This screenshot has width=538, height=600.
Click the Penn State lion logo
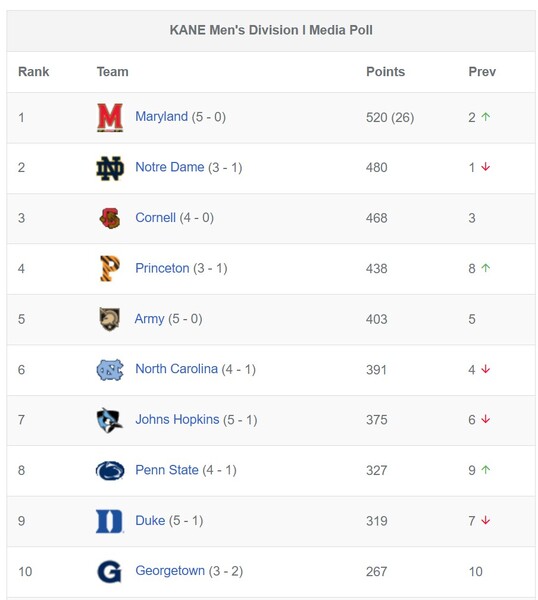(x=110, y=470)
